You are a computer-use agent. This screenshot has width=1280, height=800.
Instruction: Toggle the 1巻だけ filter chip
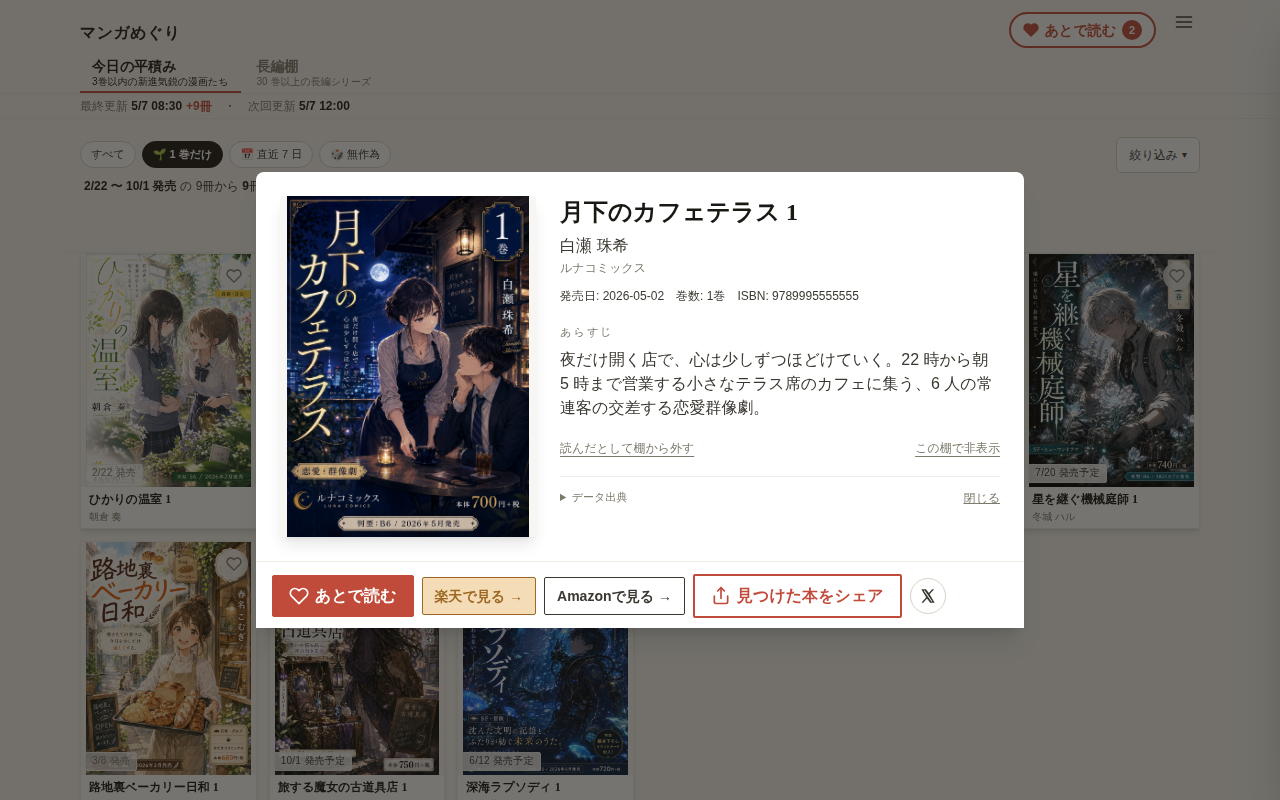pos(182,154)
